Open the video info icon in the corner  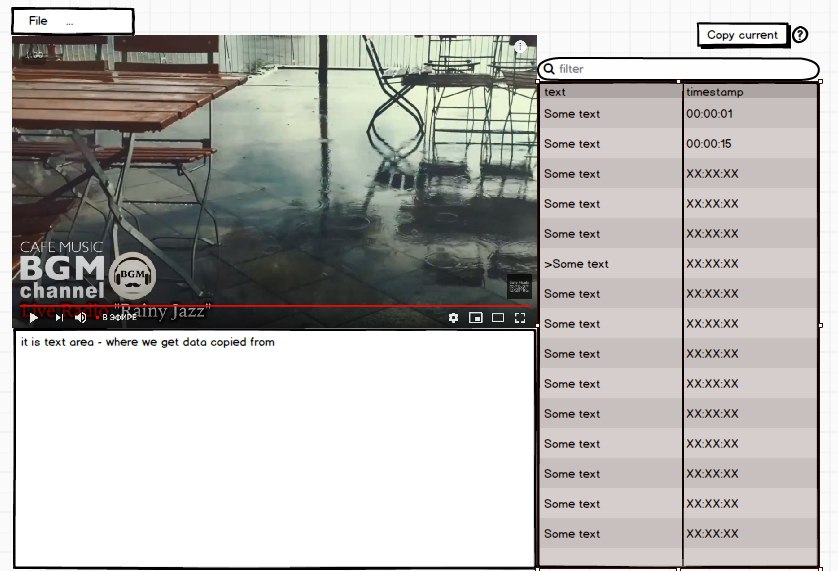click(x=520, y=47)
